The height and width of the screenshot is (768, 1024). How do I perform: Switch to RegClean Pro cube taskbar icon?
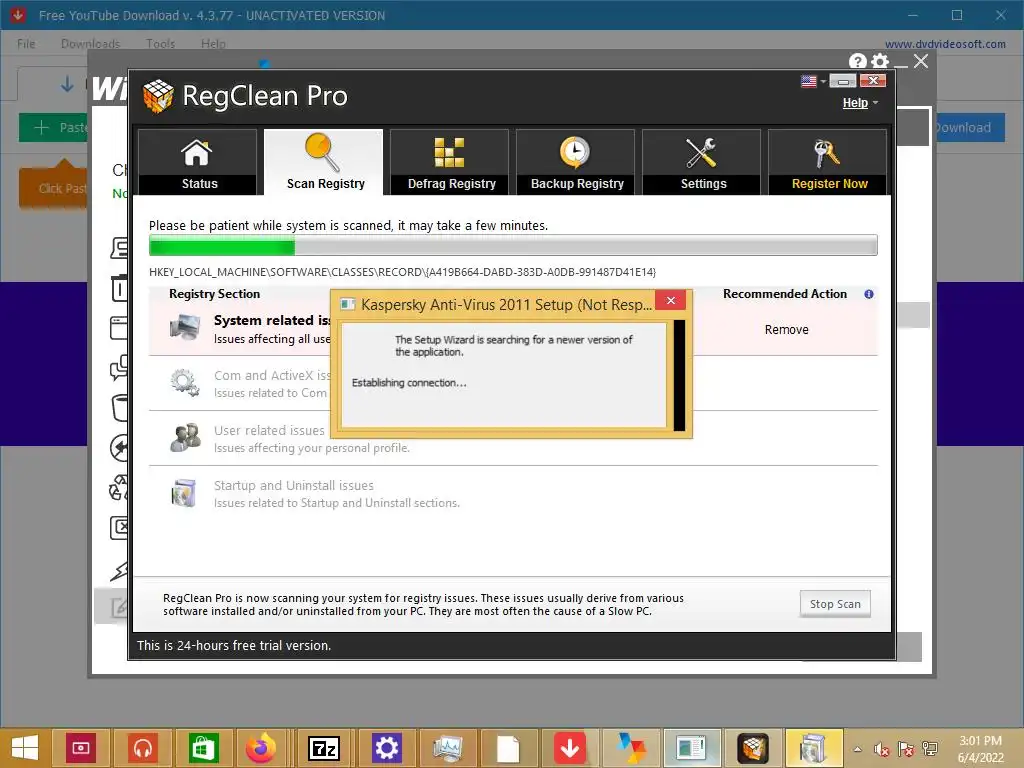click(x=752, y=748)
